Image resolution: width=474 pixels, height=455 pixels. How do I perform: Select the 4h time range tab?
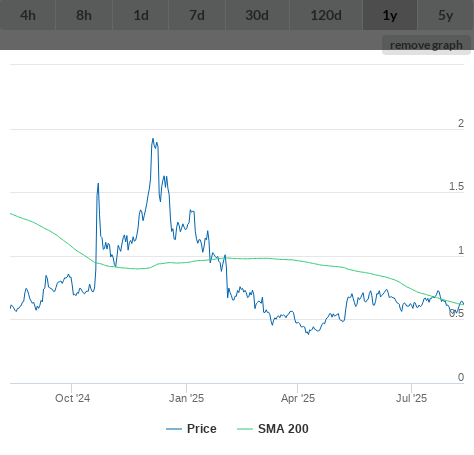[x=28, y=15]
